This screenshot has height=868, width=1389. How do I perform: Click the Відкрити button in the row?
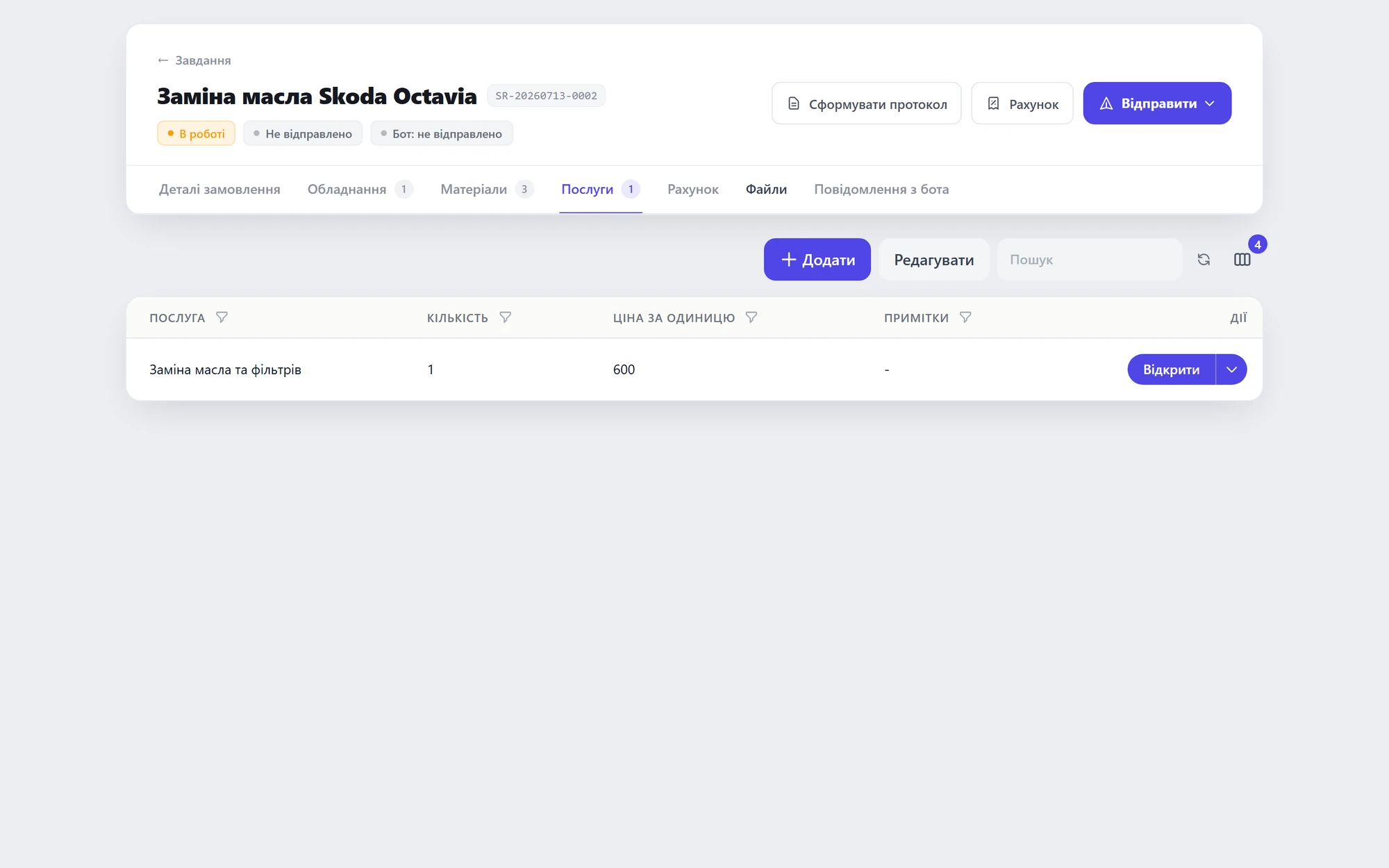pyautogui.click(x=1171, y=369)
